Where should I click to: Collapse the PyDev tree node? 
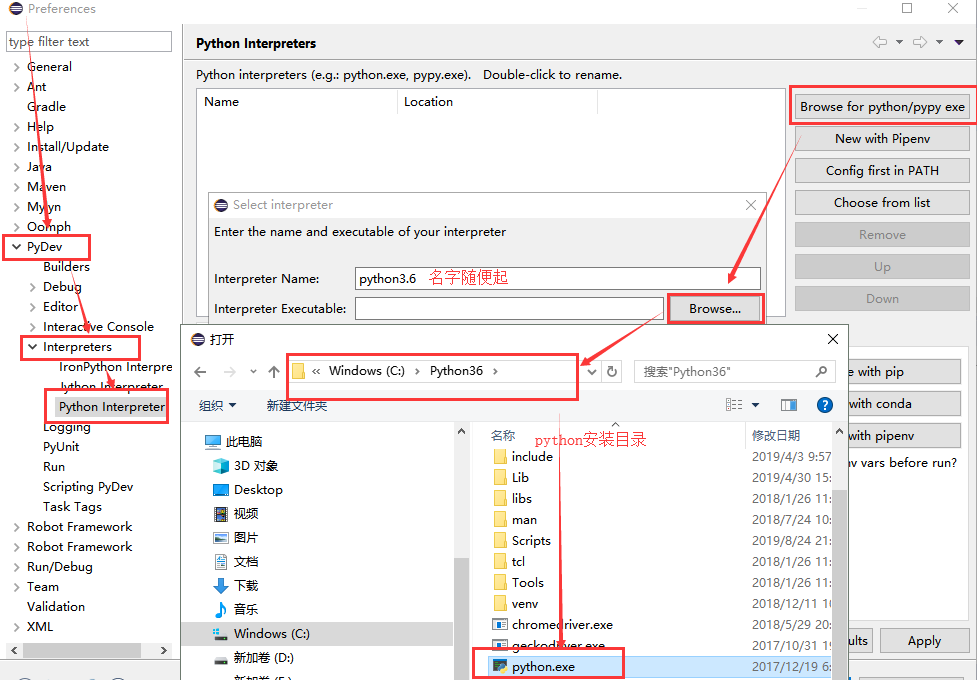16,247
